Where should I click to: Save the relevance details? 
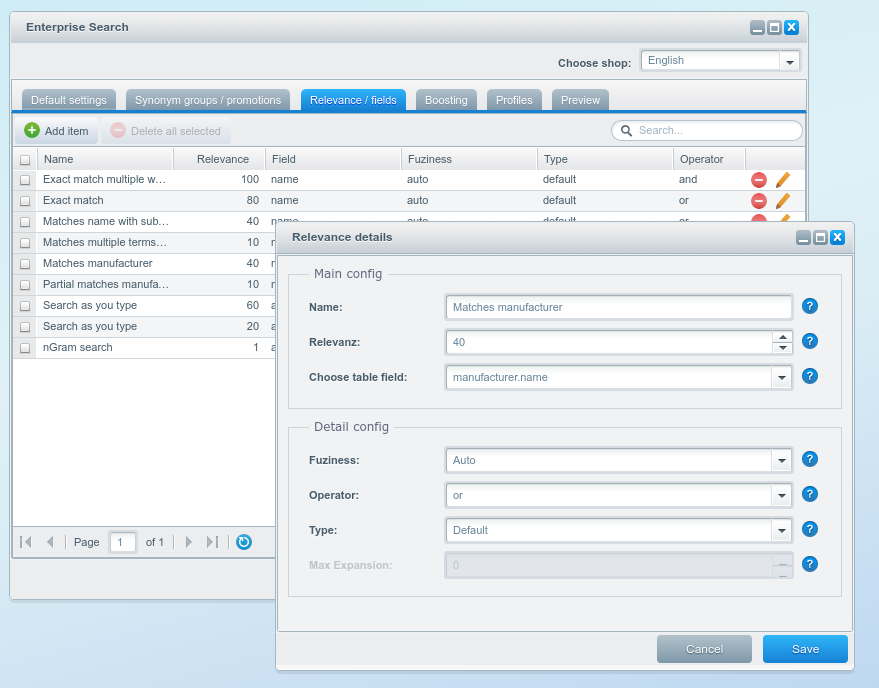pyautogui.click(x=805, y=649)
